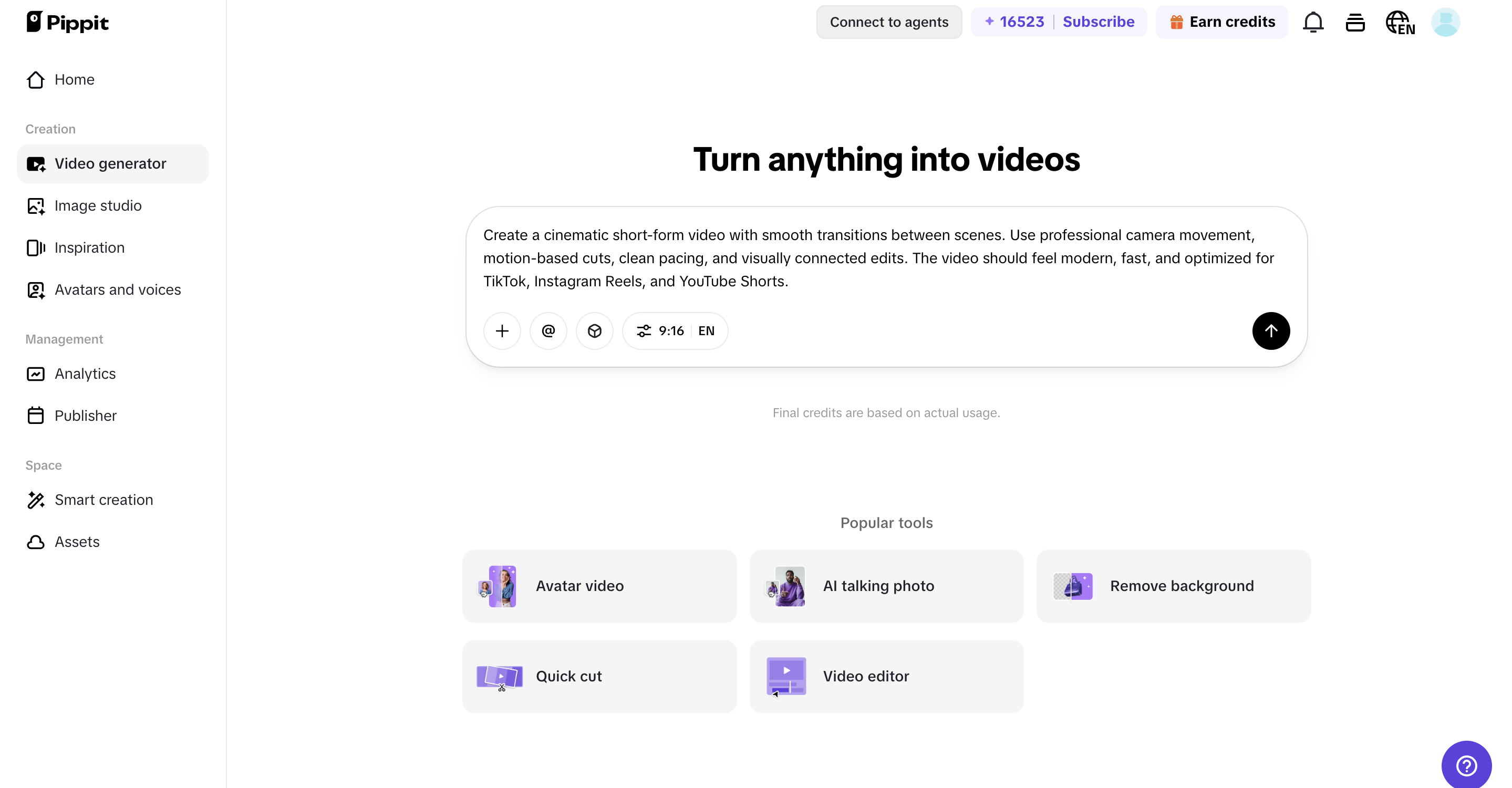Open the Quick cut tool

tap(599, 677)
